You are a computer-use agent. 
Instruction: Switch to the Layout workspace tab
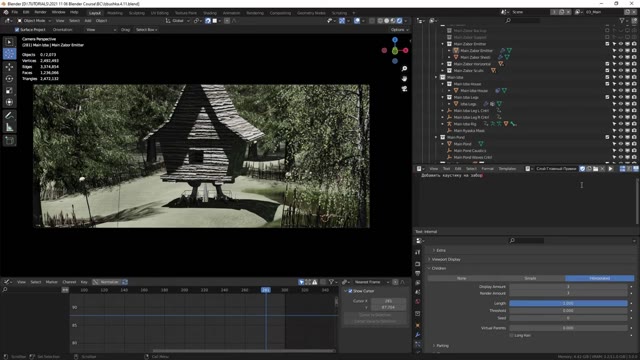pos(95,13)
